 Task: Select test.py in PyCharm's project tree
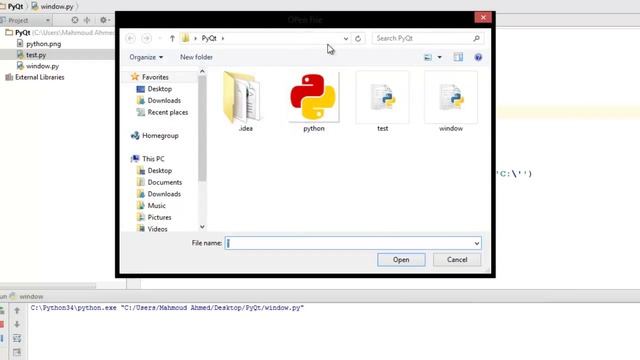[x=36, y=55]
